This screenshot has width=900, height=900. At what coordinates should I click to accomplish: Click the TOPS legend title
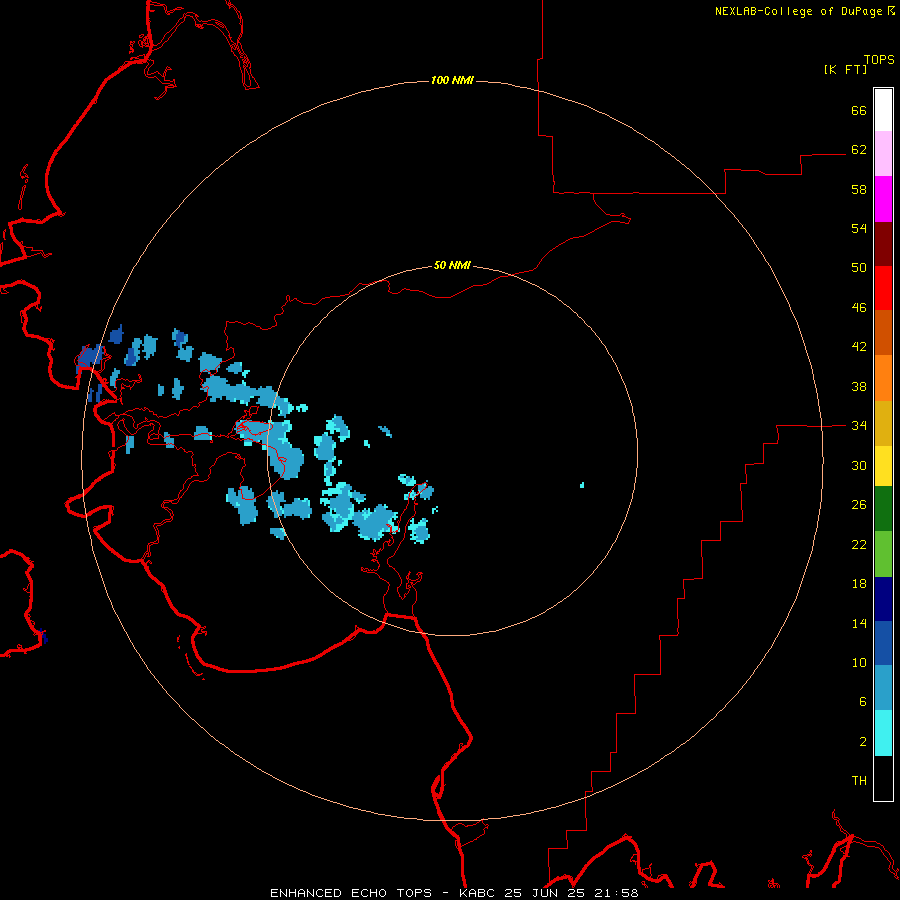point(879,59)
